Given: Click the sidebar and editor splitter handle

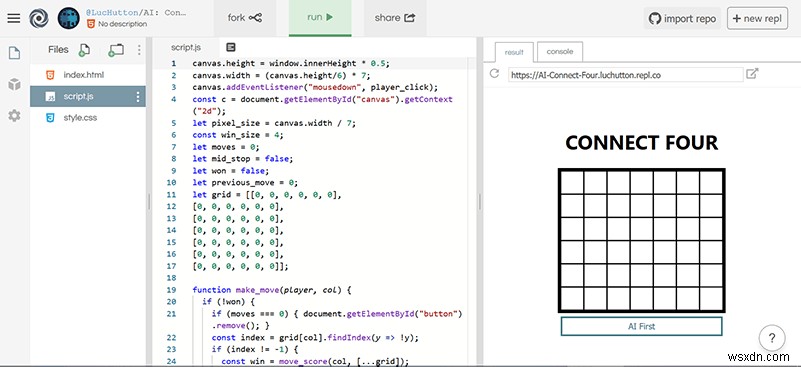Looking at the screenshot, I should pyautogui.click(x=149, y=201).
